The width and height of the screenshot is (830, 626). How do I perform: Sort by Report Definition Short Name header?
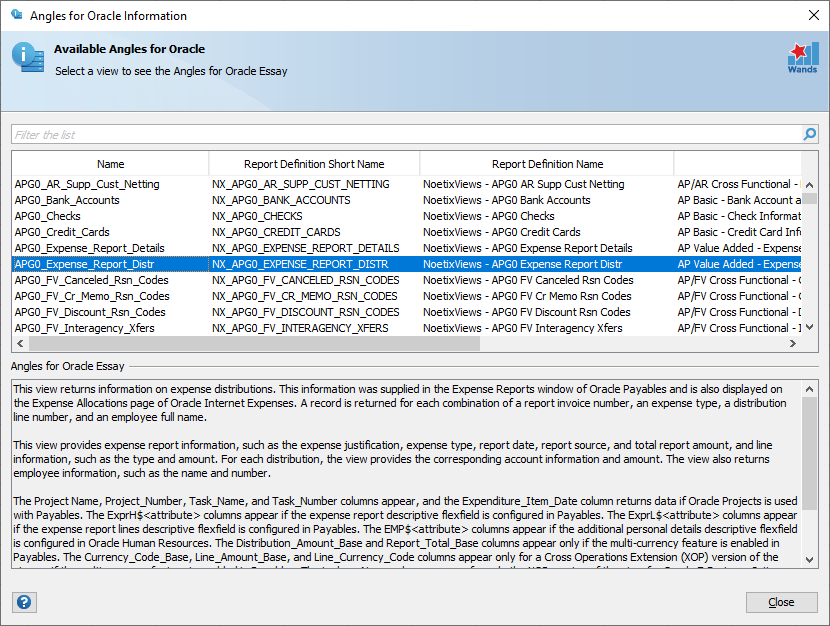314,164
